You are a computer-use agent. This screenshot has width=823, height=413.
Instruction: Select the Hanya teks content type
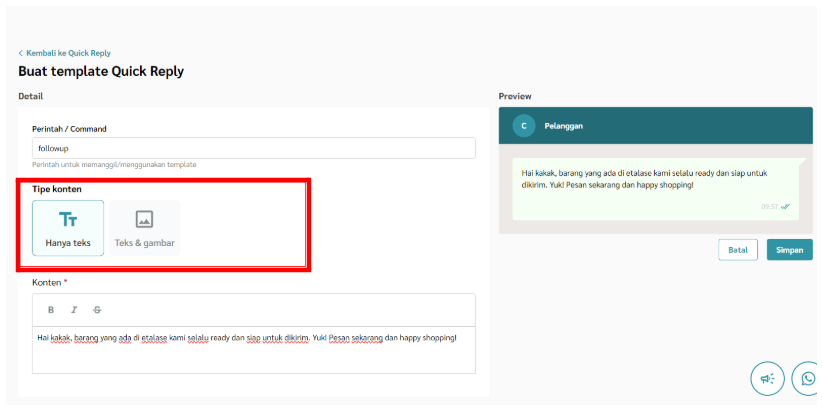click(68, 228)
